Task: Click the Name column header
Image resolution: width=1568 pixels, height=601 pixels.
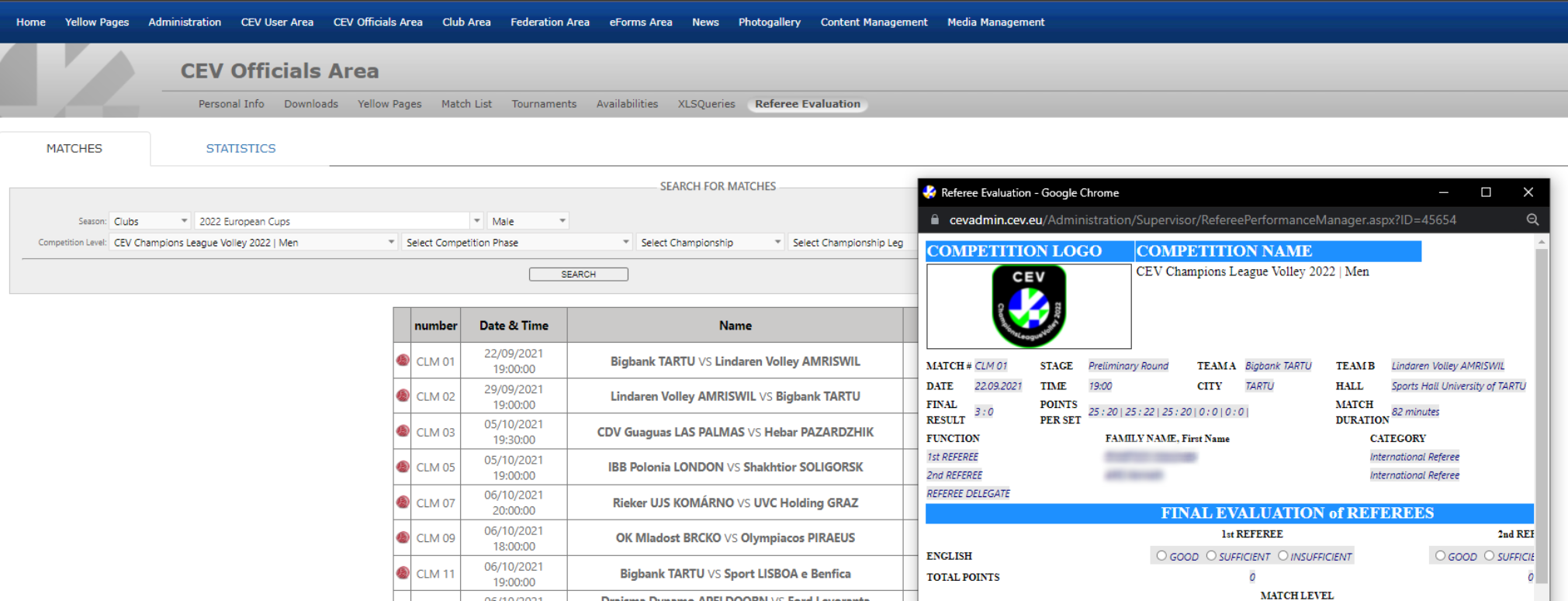Action: (735, 326)
